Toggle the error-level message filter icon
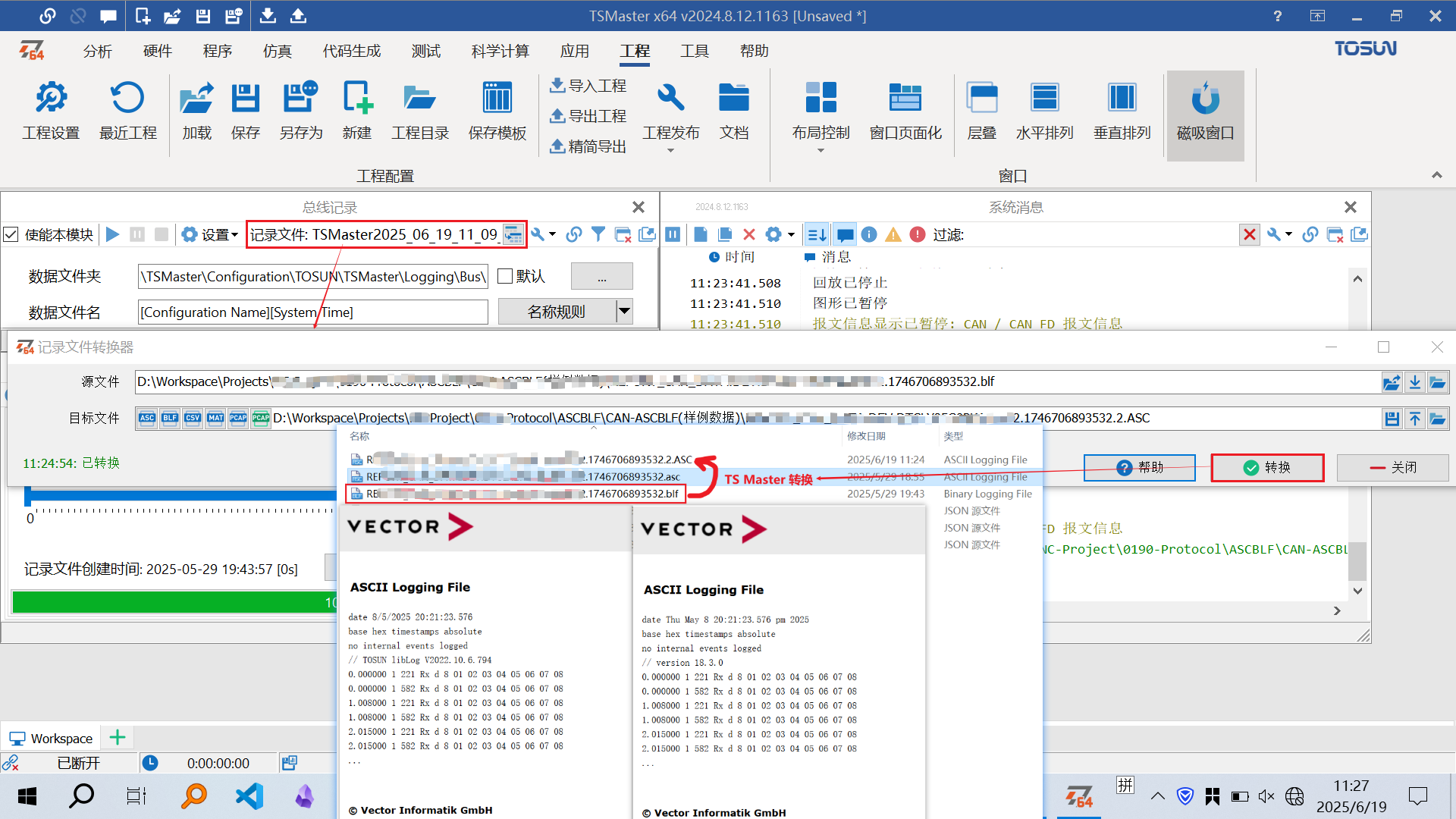The width and height of the screenshot is (1456, 819). point(918,234)
